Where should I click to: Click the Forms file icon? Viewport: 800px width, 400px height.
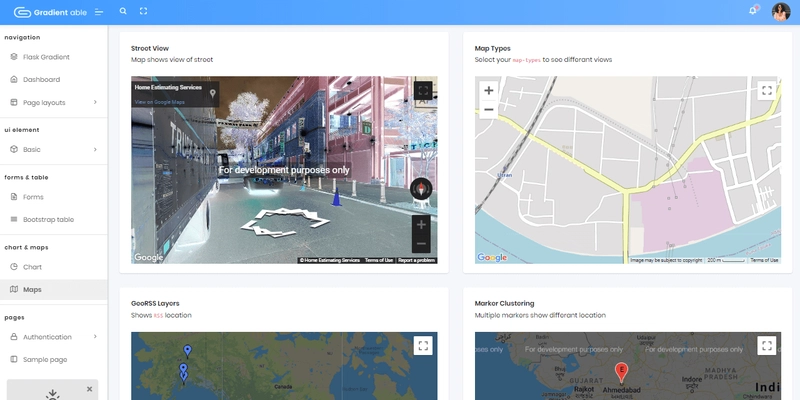tap(14, 196)
